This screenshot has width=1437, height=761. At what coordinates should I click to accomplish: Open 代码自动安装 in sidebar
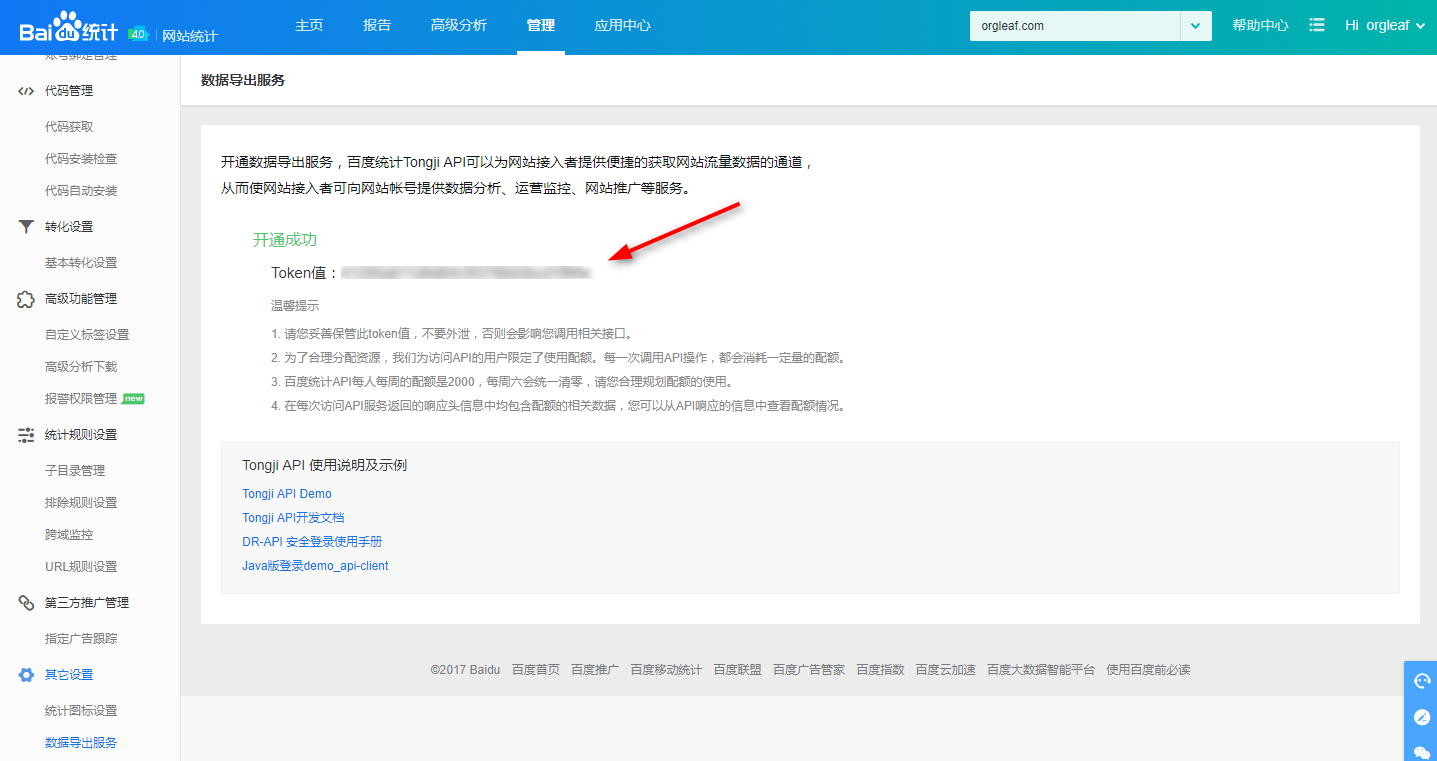point(81,191)
